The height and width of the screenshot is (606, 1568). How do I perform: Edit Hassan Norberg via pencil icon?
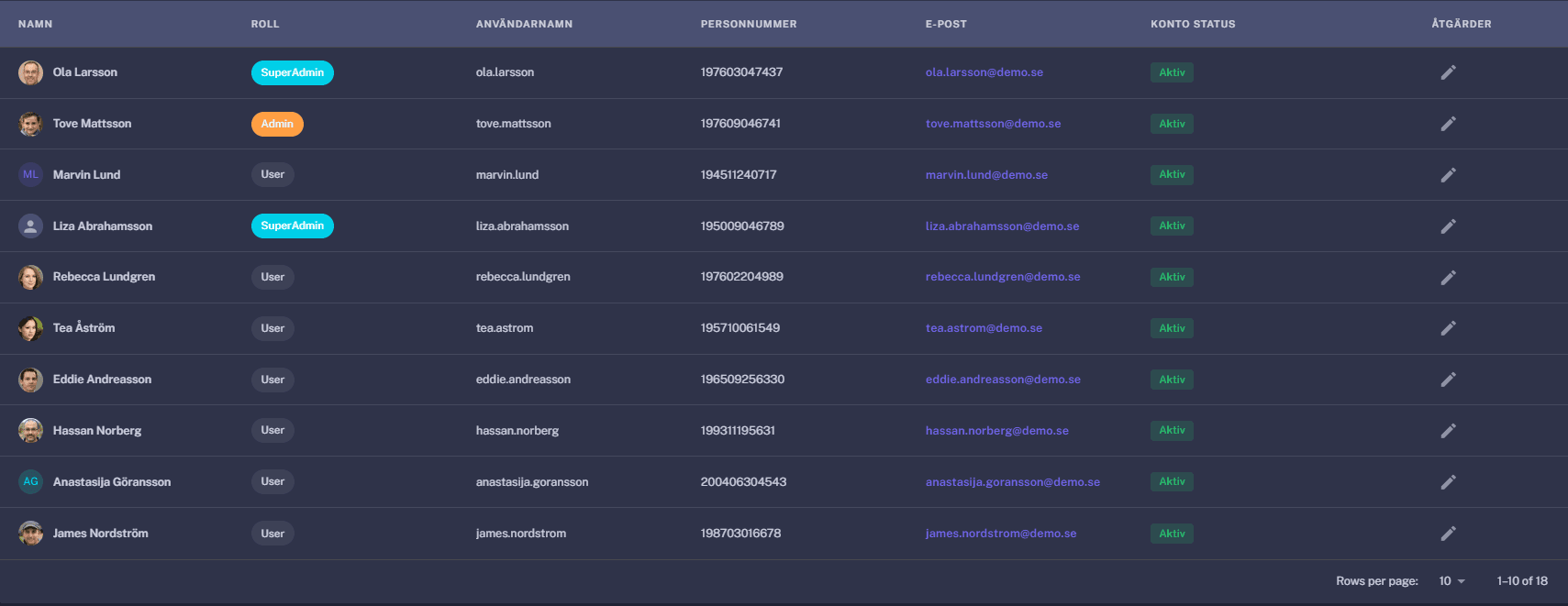click(1448, 431)
